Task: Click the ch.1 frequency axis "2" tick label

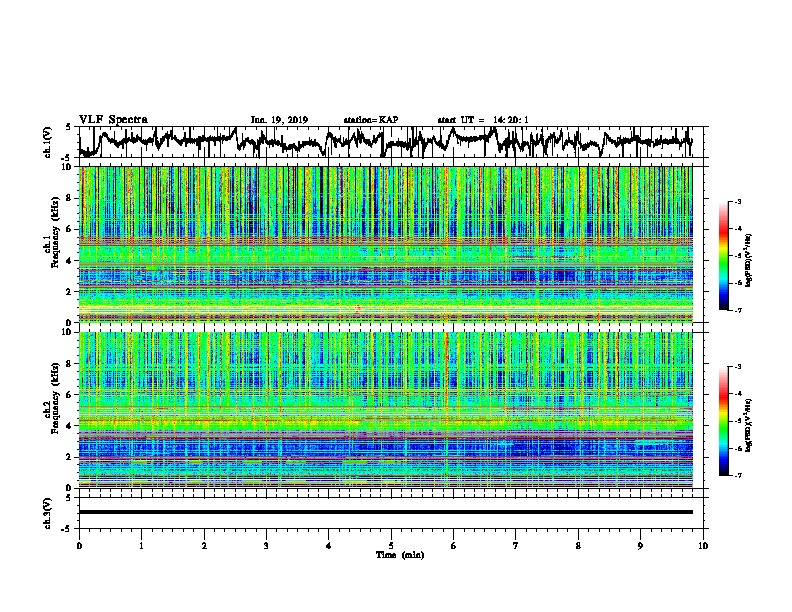Action: point(70,292)
